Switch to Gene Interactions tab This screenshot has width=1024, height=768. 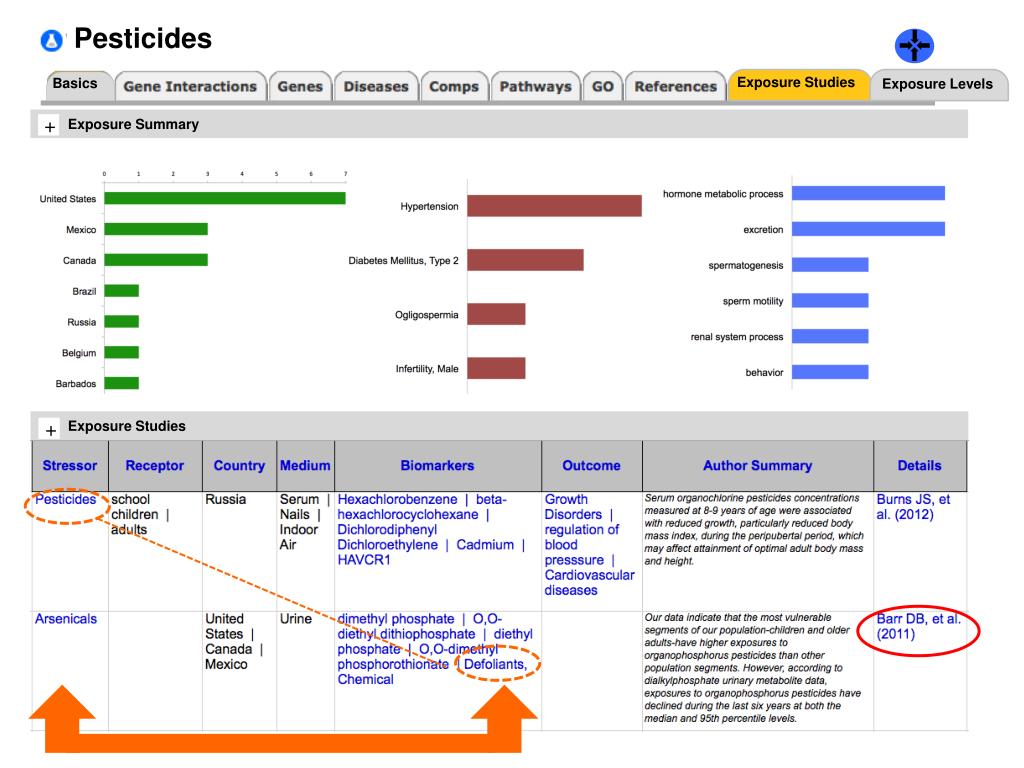click(x=190, y=86)
